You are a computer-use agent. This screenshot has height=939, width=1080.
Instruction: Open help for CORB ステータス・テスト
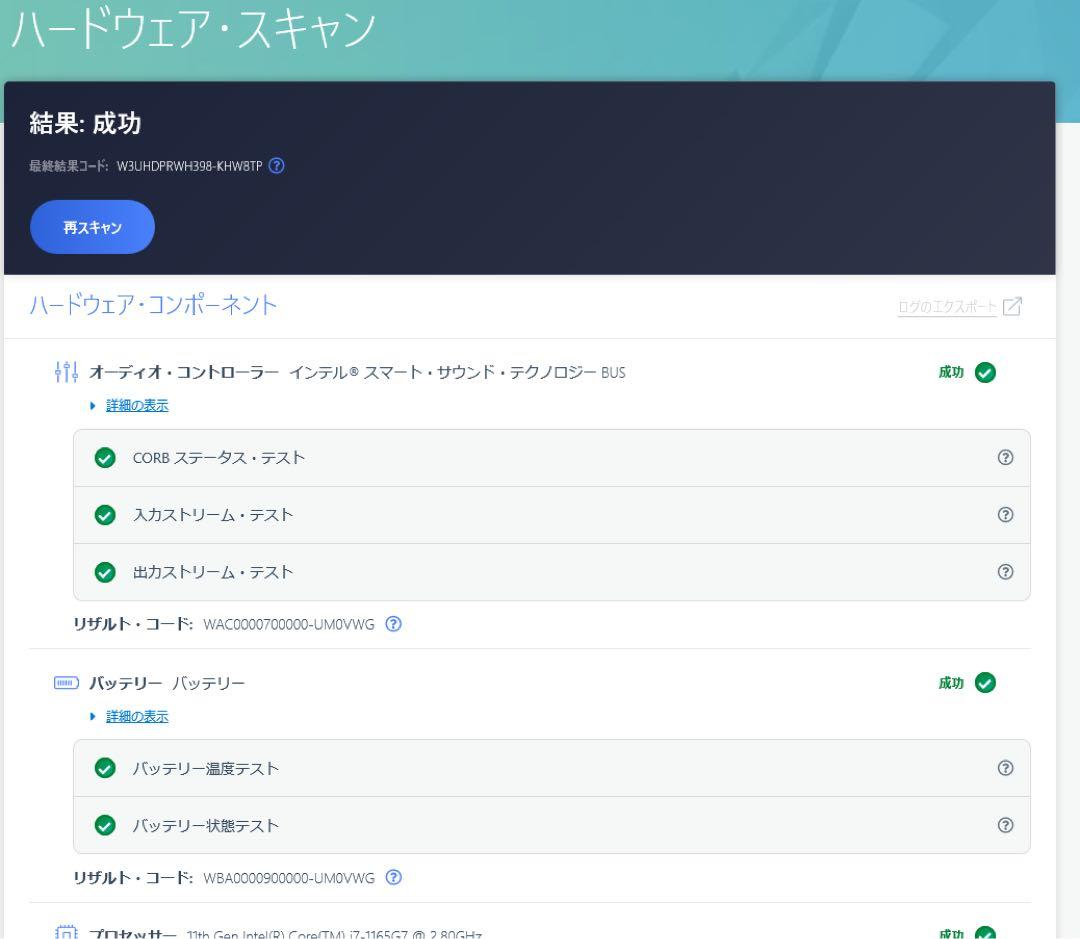1006,458
